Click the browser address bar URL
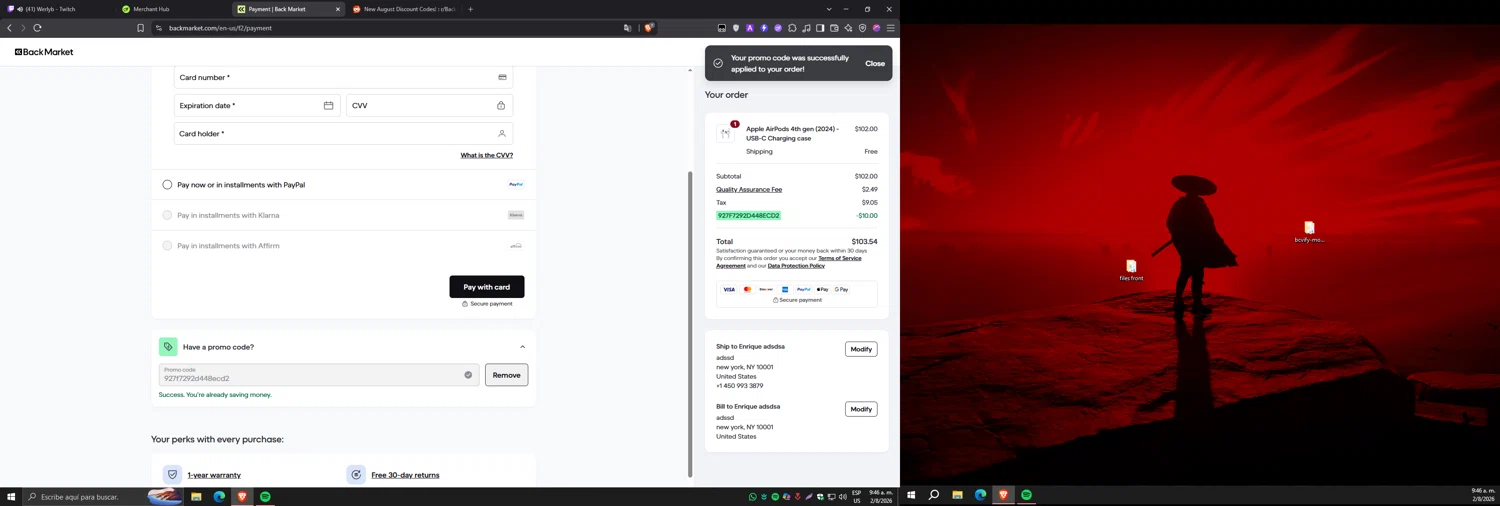 tap(220, 28)
